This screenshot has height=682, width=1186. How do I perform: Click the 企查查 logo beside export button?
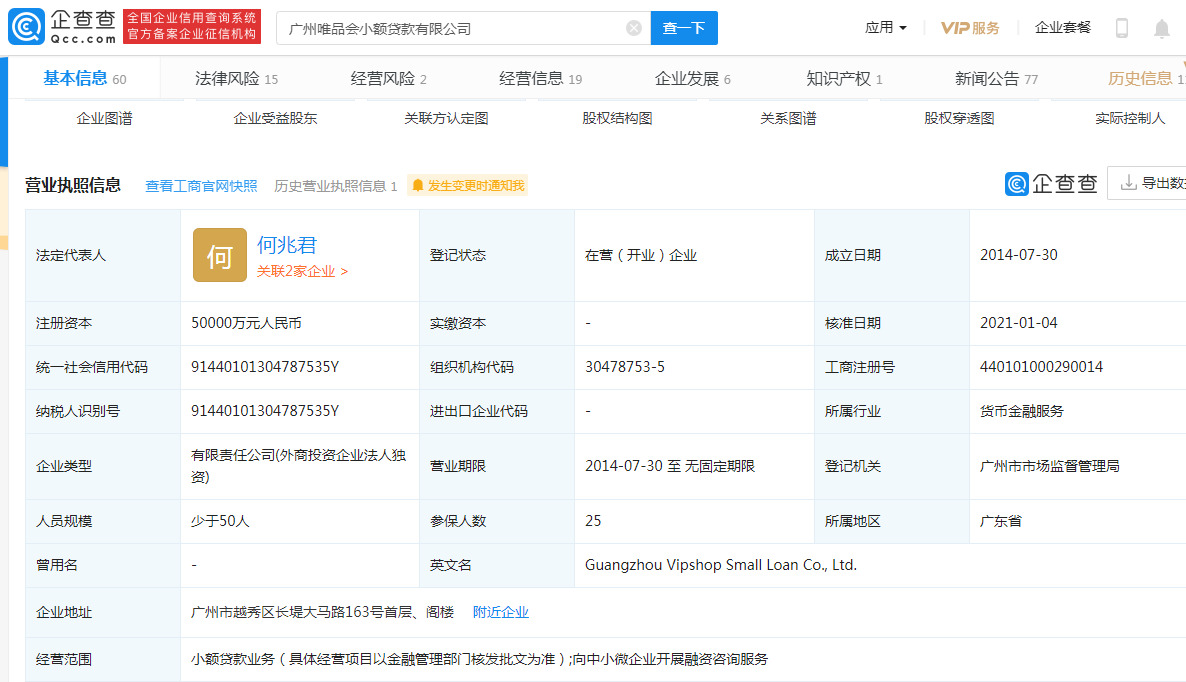tap(1051, 184)
